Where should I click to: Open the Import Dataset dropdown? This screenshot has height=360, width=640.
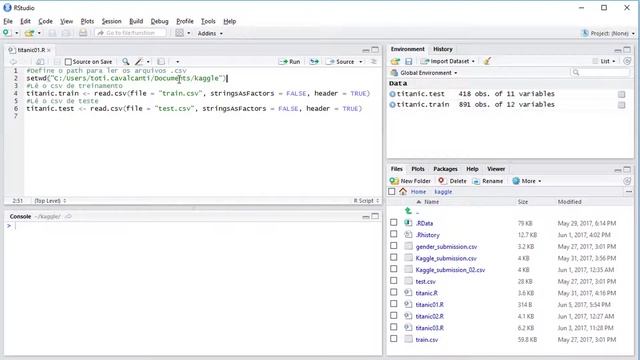(x=448, y=61)
